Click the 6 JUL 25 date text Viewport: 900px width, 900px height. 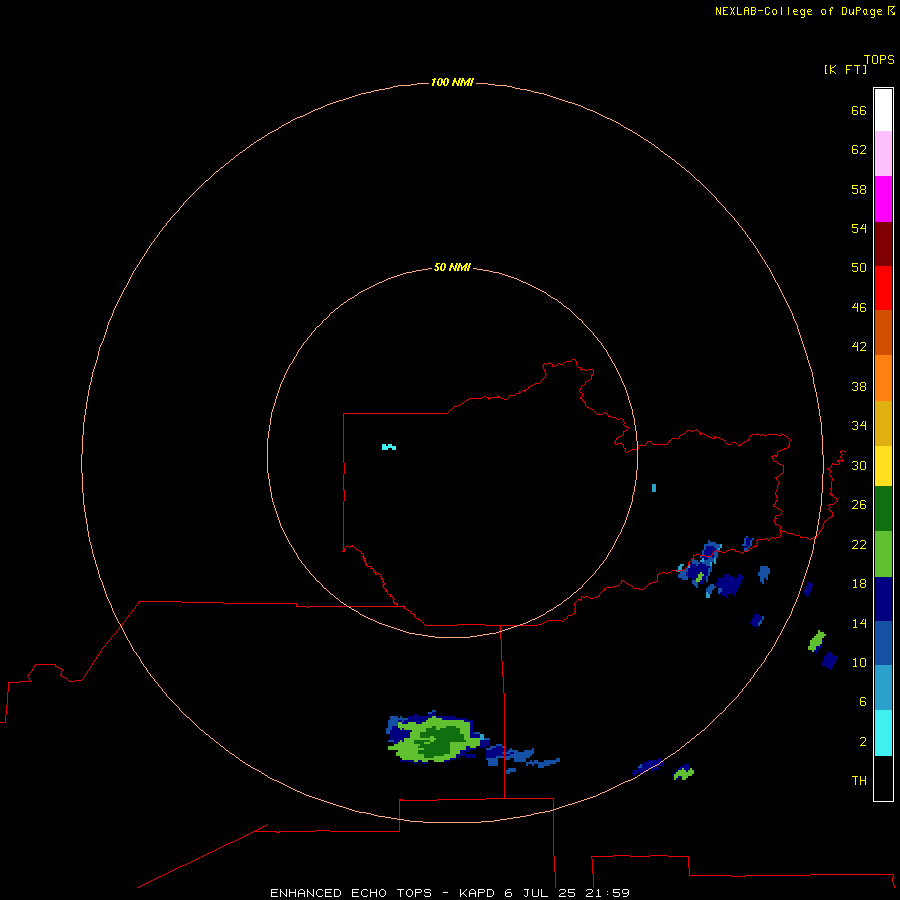pyautogui.click(x=540, y=893)
